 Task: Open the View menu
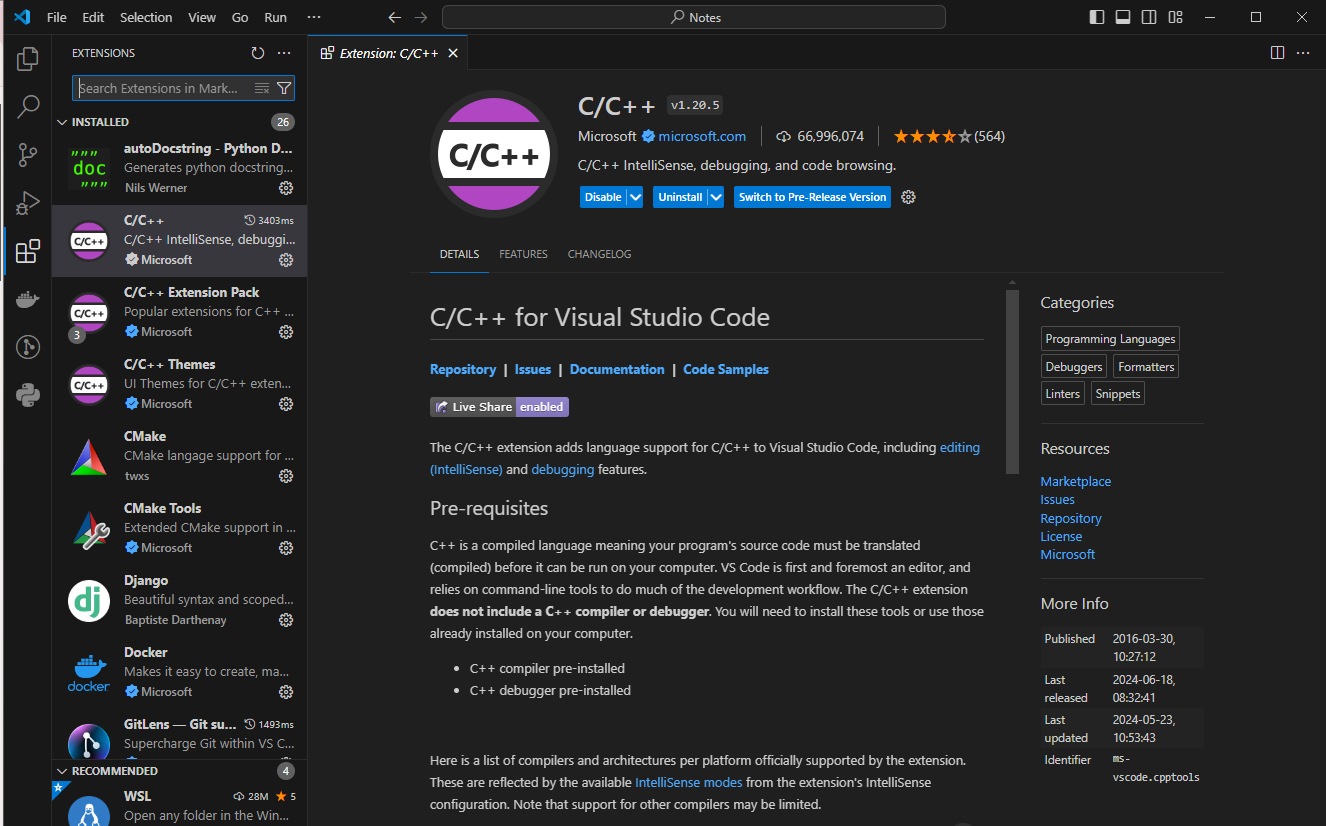202,17
